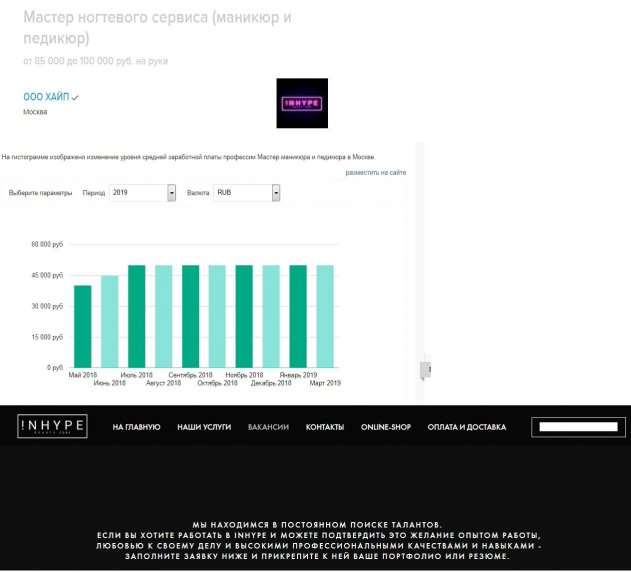
Task: Click the Июнь 2018 light teal bar
Action: (110, 321)
